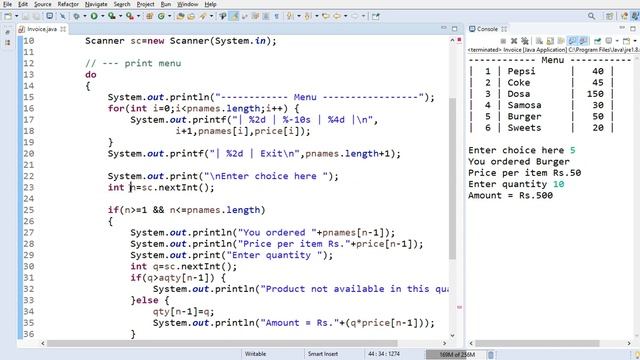Open the Run menu
The height and width of the screenshot is (360, 640).
coord(166,4)
